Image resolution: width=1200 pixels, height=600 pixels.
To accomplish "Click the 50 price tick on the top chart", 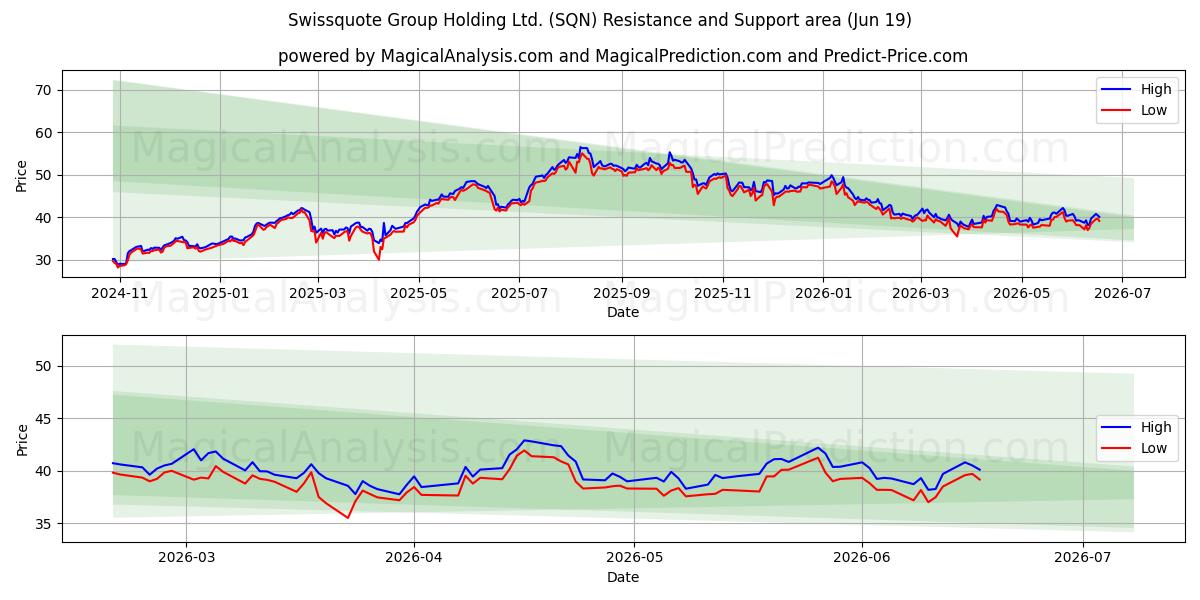I will pyautogui.click(x=46, y=175).
